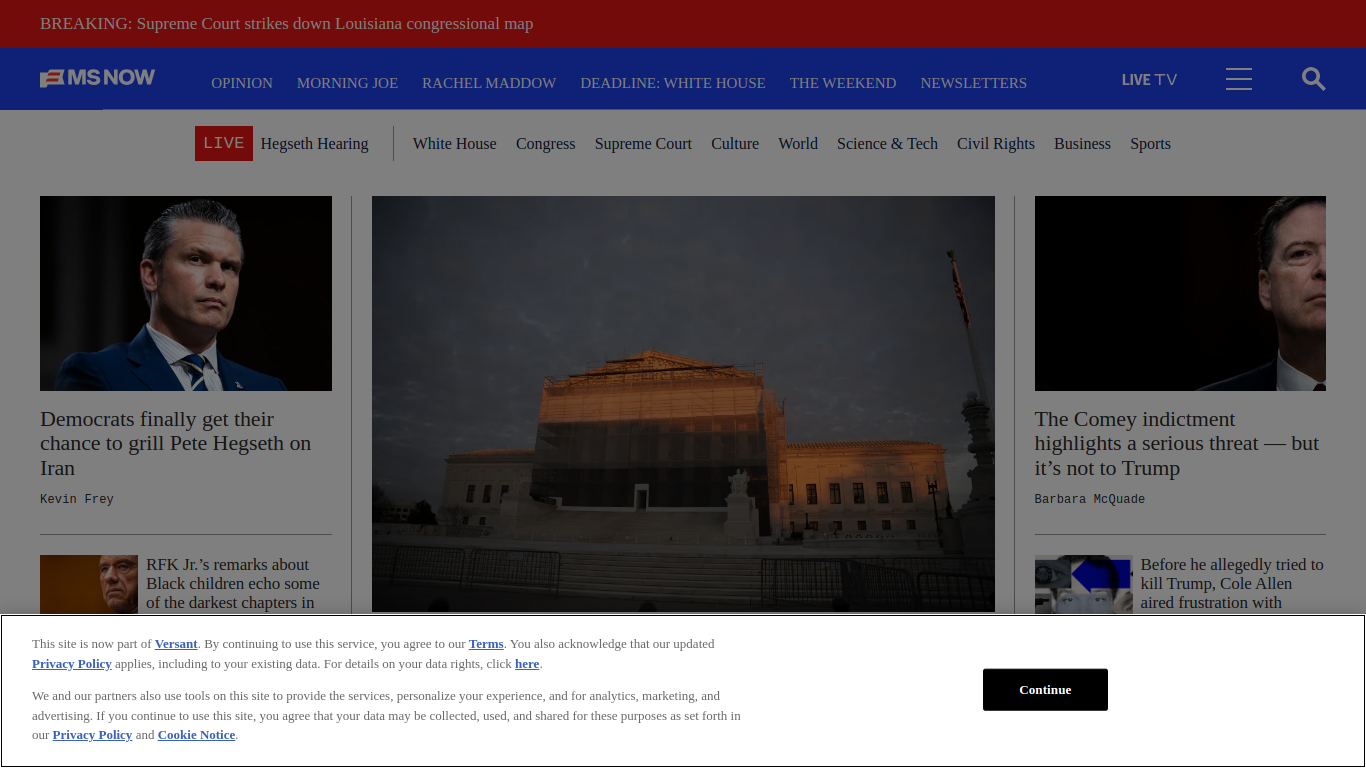1366x768 pixels.
Task: Select Deadline: White House
Action: coord(673,83)
